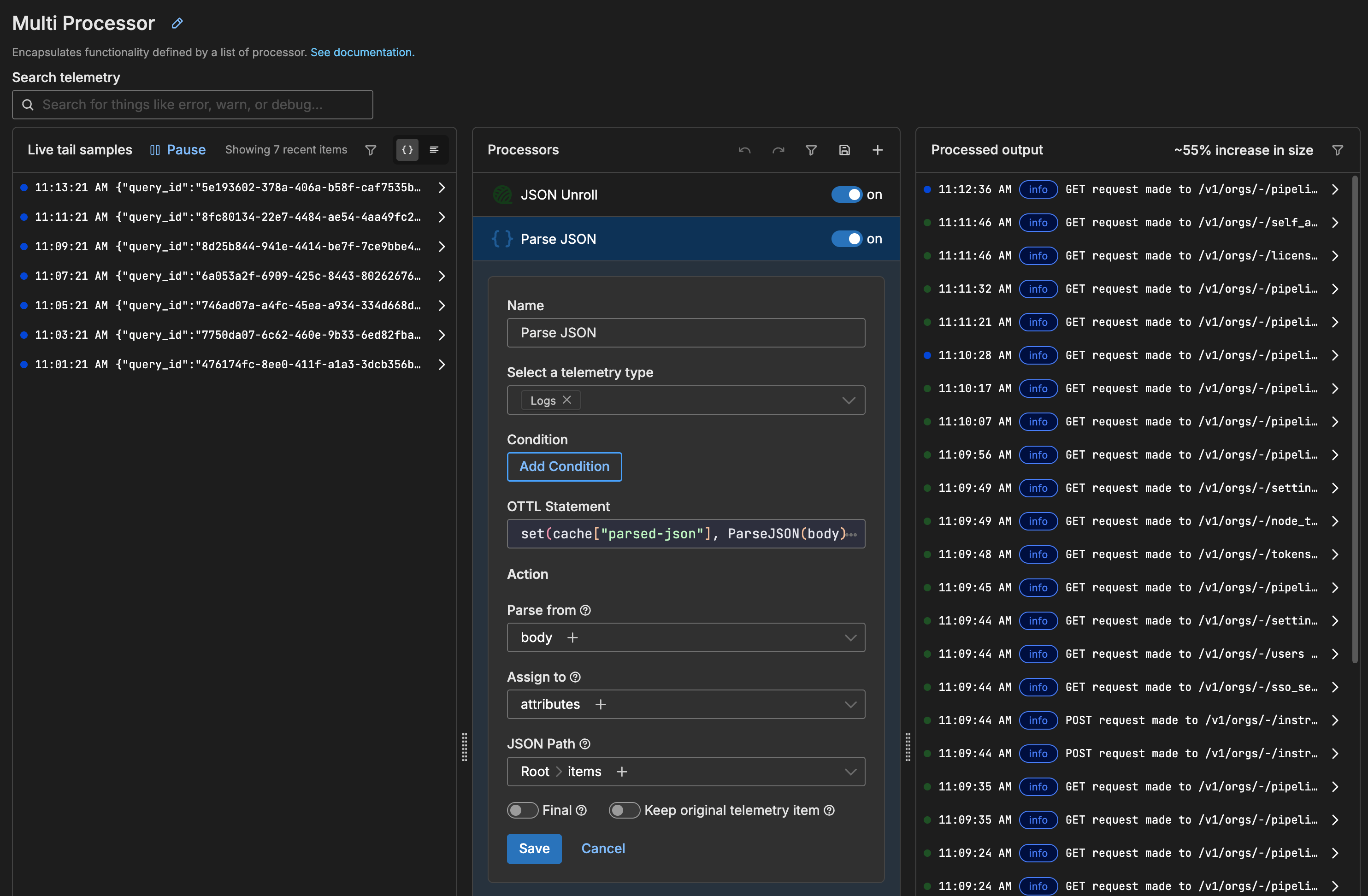Open the Parse from help tooltip
Image resolution: width=1368 pixels, height=896 pixels.
tap(585, 610)
